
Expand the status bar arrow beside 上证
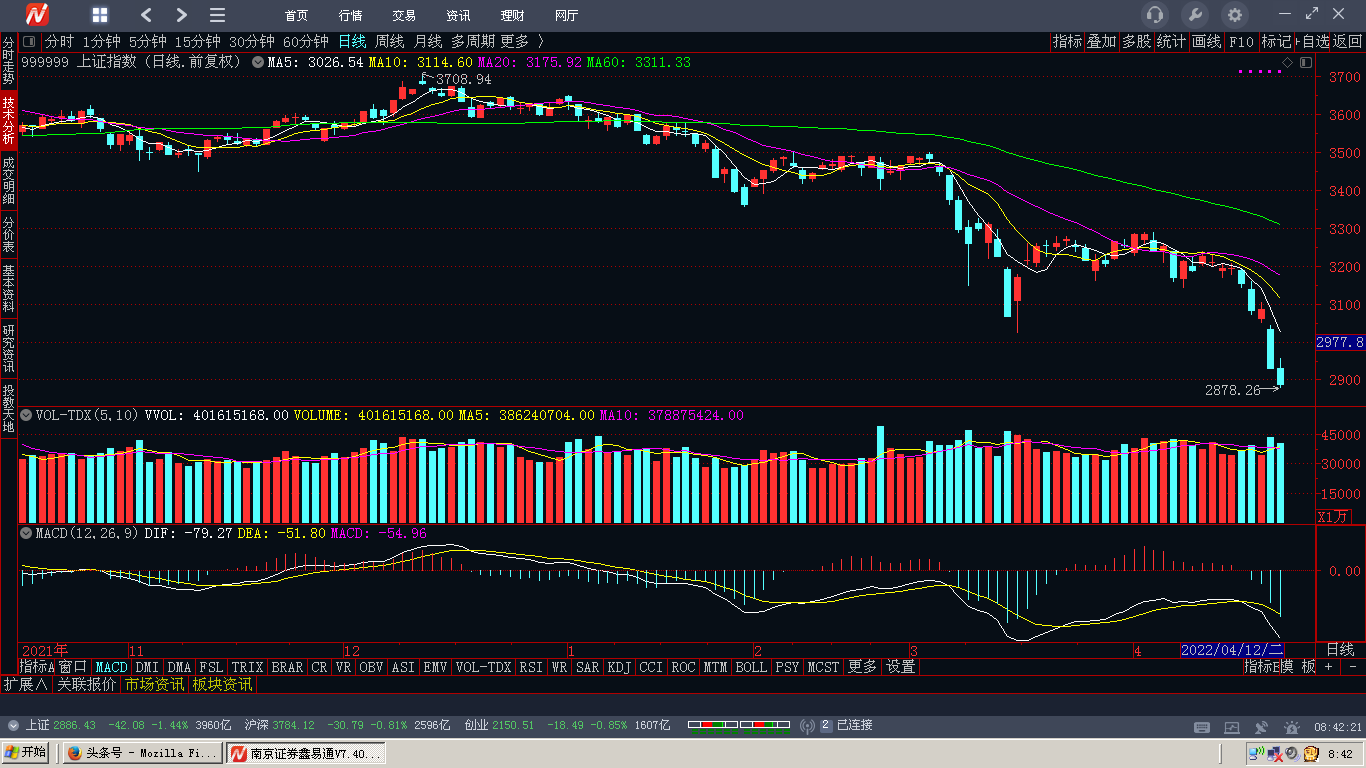pyautogui.click(x=13, y=725)
